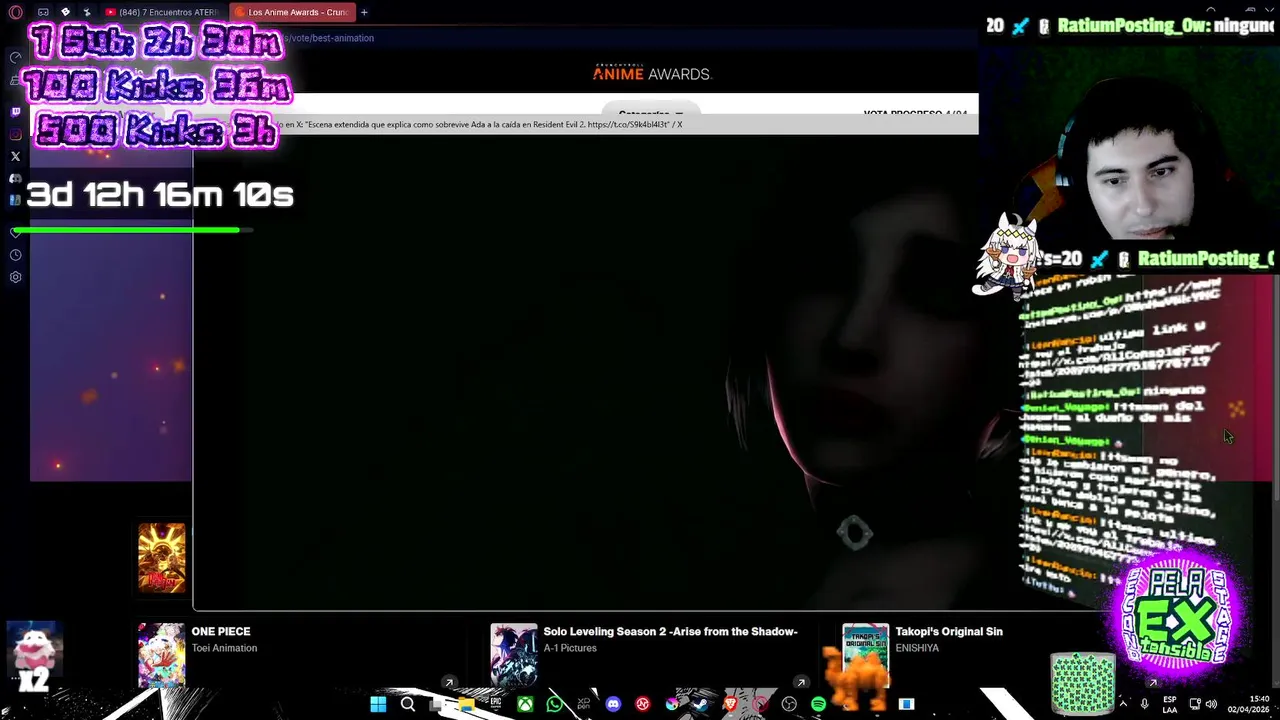Open the Opera GX main menu logo
This screenshot has width=1280, height=720.
(x=15, y=12)
